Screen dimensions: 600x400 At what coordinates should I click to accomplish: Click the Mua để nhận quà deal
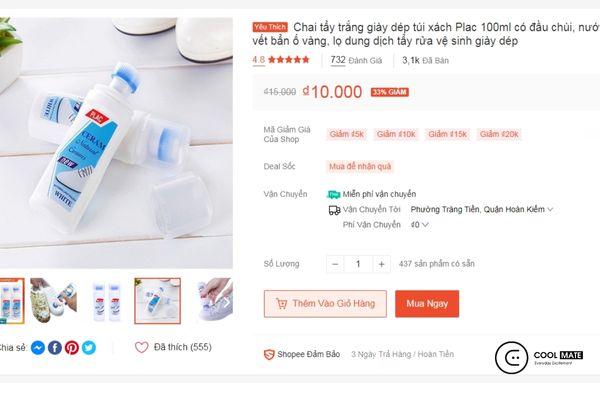click(x=360, y=166)
